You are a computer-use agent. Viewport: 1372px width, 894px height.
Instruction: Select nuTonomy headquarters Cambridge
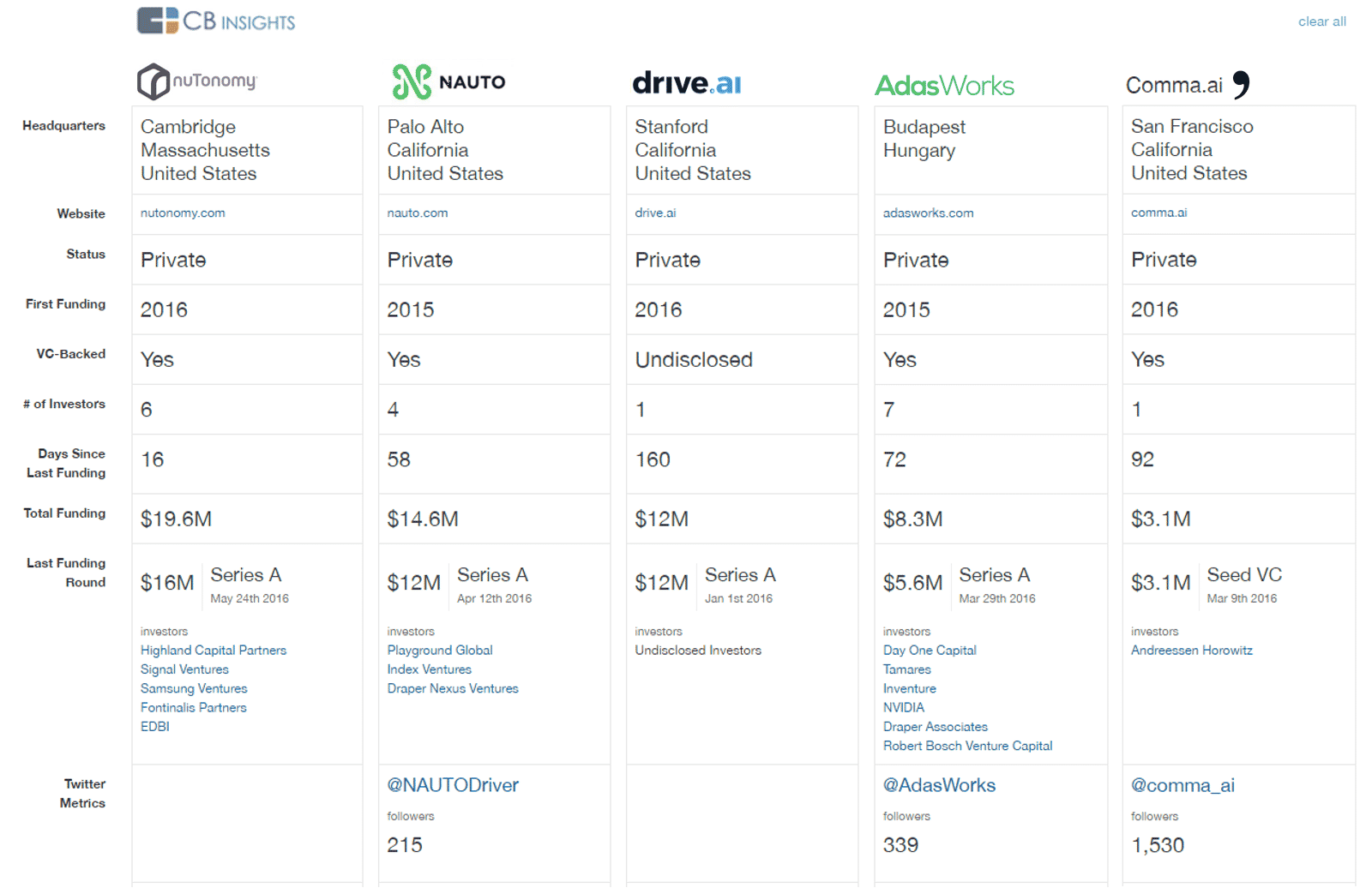point(188,127)
